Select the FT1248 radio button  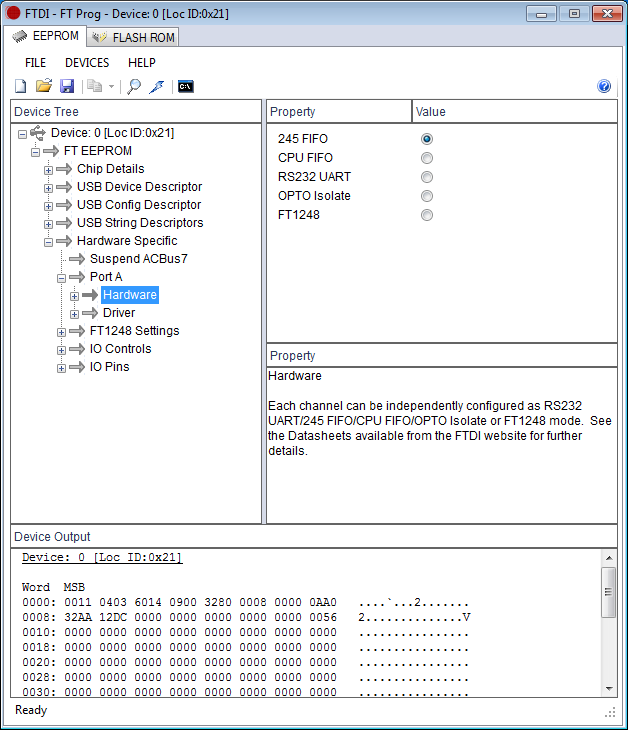pos(426,215)
